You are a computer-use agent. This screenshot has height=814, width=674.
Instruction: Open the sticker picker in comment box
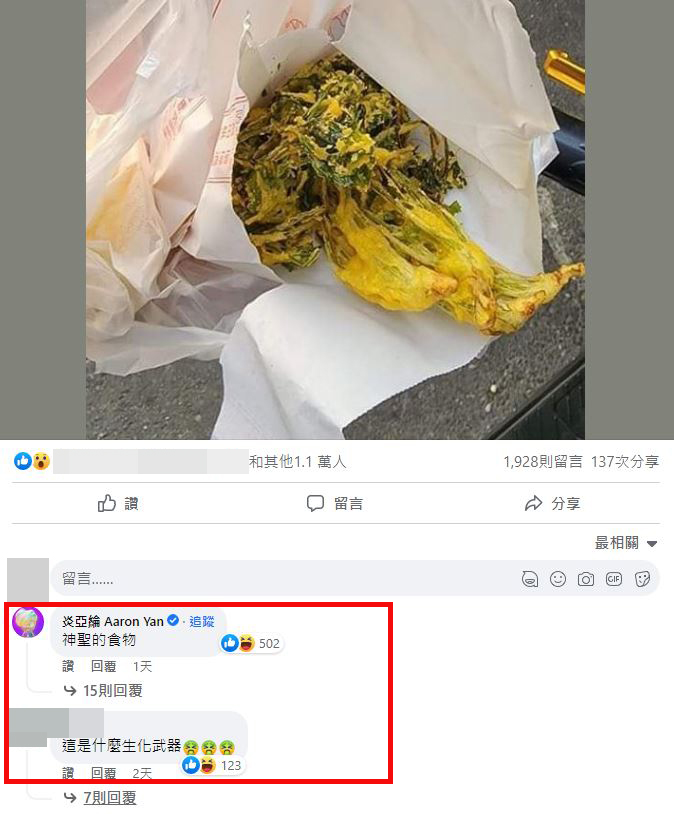(x=642, y=579)
